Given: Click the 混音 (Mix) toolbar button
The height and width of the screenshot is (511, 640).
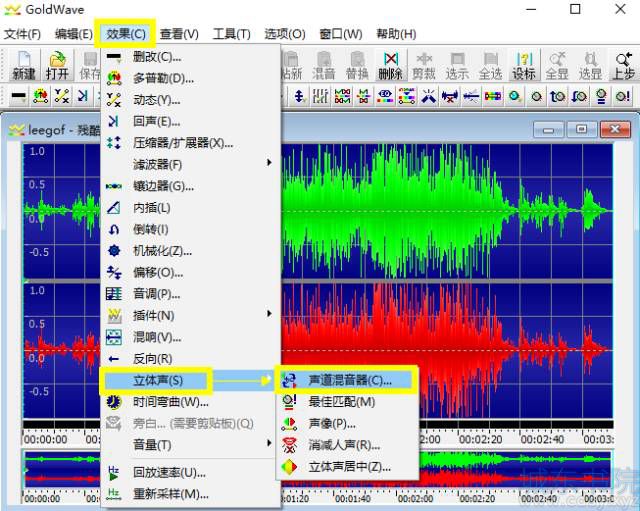Looking at the screenshot, I should tap(324, 65).
